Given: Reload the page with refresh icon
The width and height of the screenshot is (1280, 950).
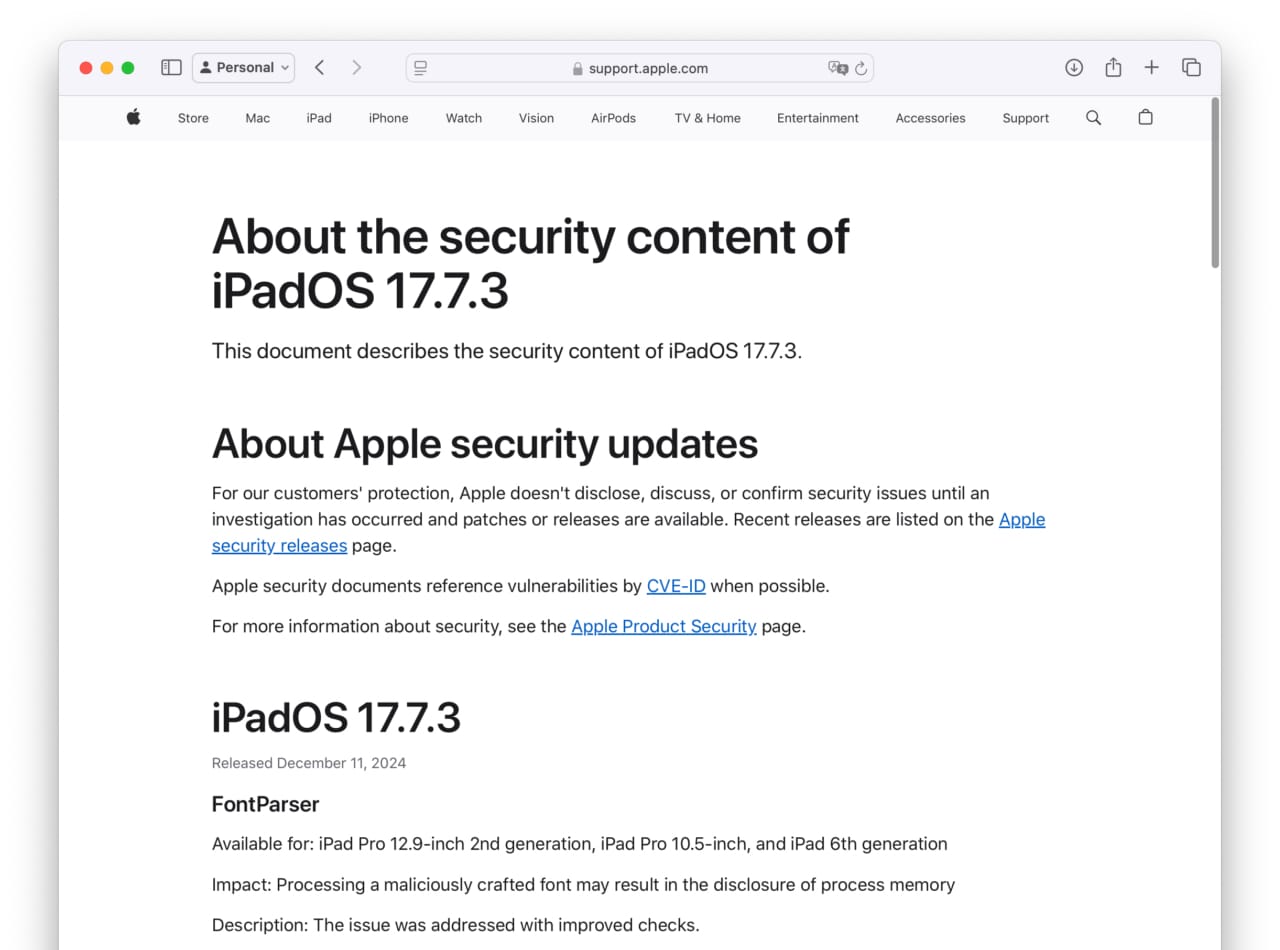Looking at the screenshot, I should tap(861, 68).
